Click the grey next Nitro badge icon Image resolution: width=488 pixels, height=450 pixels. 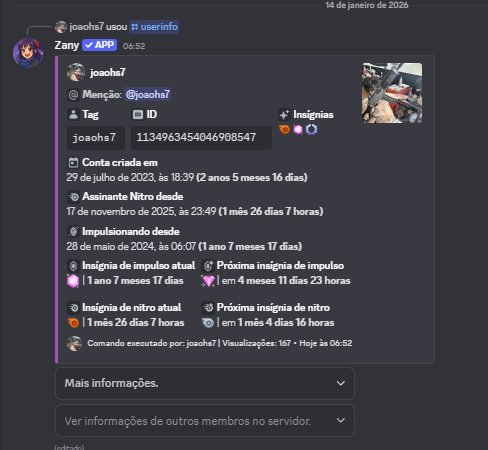[x=208, y=323]
